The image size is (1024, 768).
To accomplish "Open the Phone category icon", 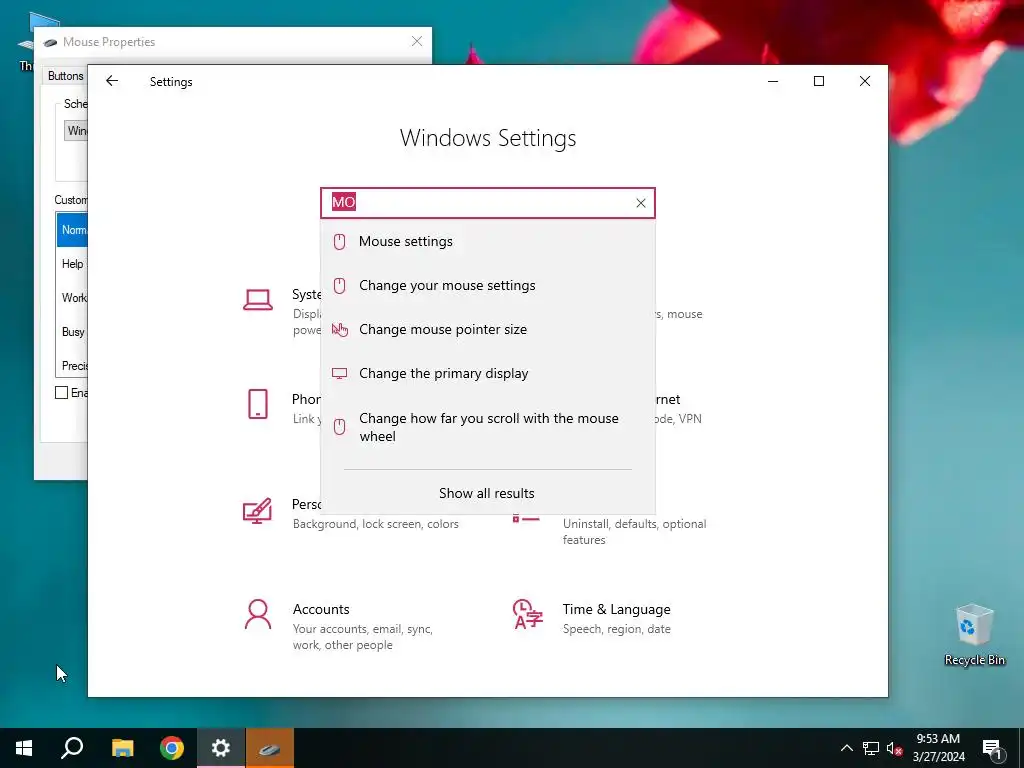I will (258, 404).
